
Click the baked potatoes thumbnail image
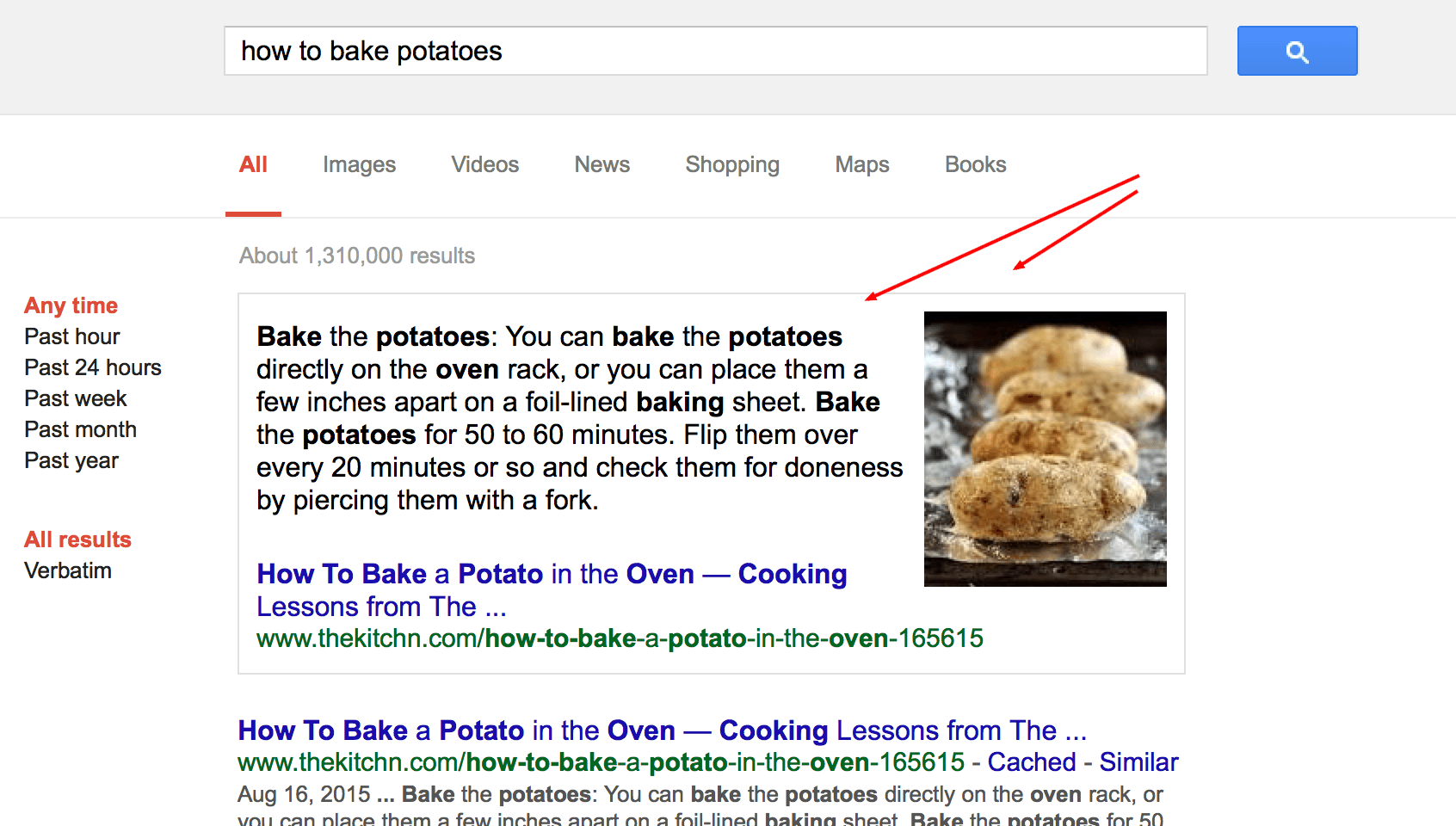1045,448
